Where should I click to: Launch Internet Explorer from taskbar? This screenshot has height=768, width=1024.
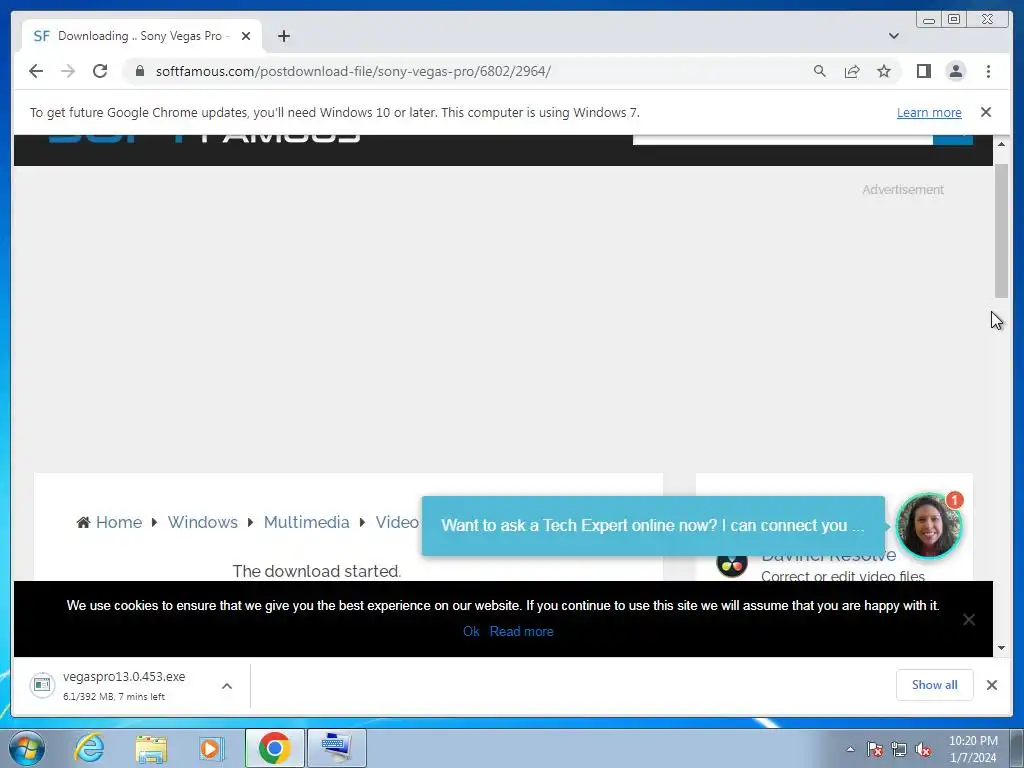(x=89, y=748)
